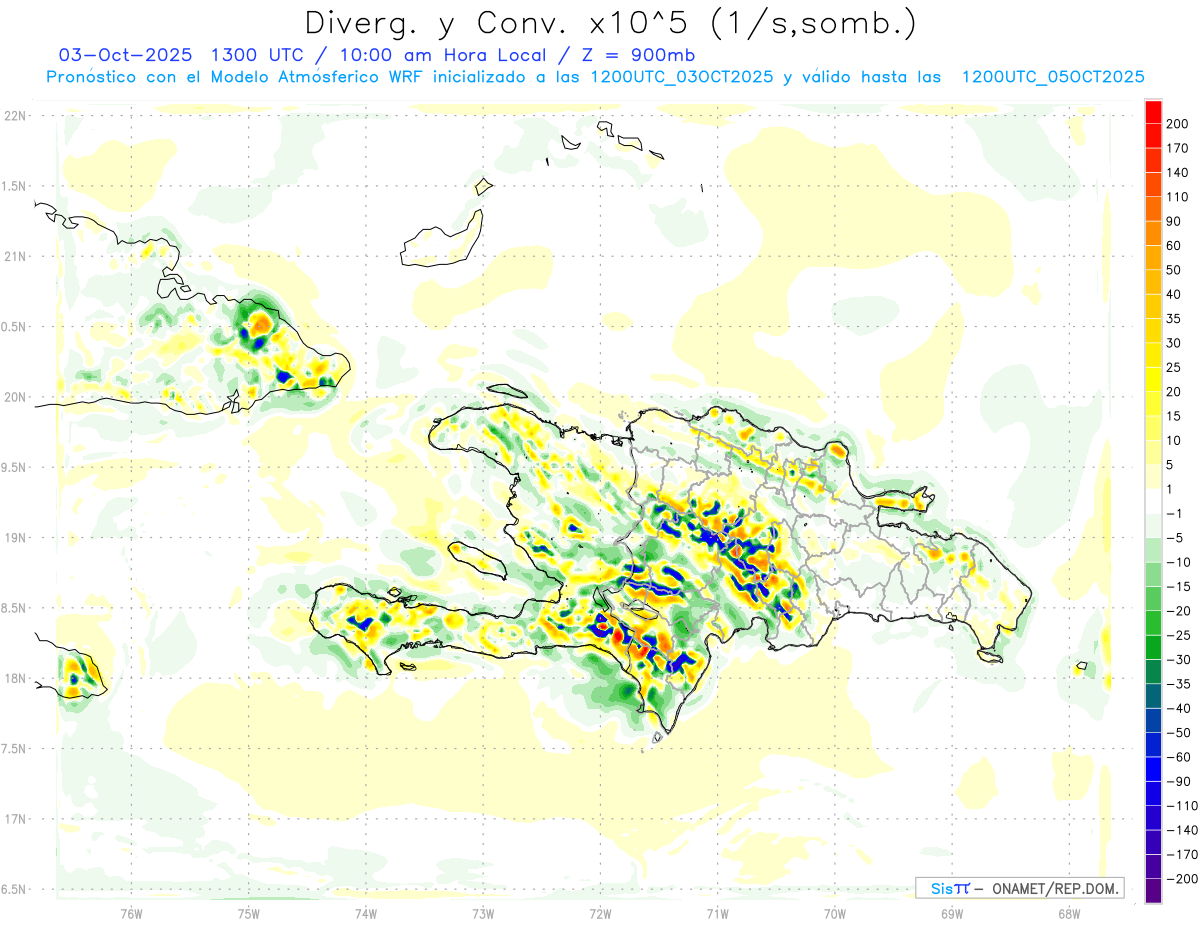
Task: Click the "-15" colorbar value
Action: [x=1177, y=587]
